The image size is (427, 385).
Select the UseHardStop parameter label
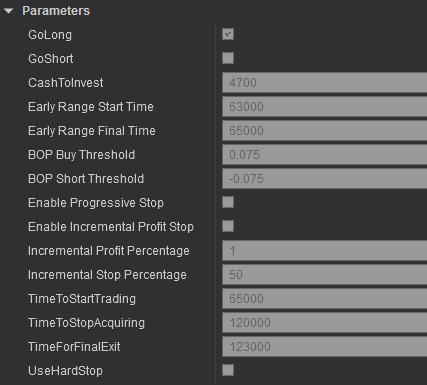pyautogui.click(x=65, y=371)
